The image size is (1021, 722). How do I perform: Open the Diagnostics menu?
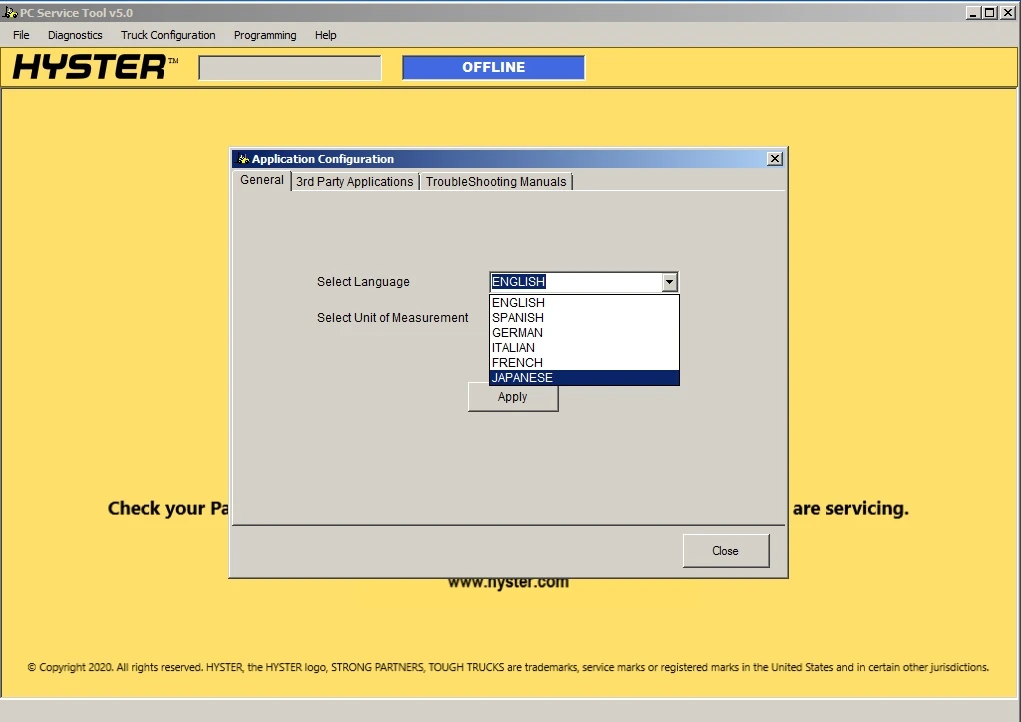[75, 35]
